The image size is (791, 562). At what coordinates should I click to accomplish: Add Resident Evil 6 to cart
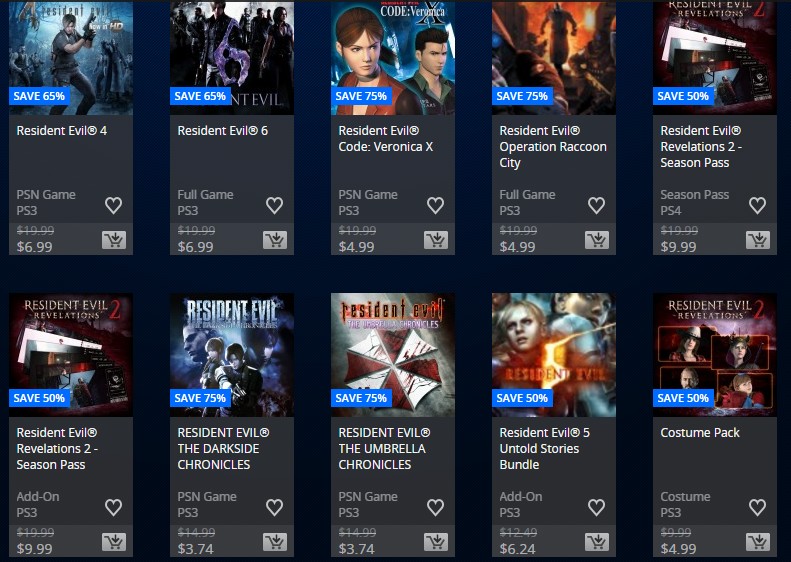tap(275, 240)
